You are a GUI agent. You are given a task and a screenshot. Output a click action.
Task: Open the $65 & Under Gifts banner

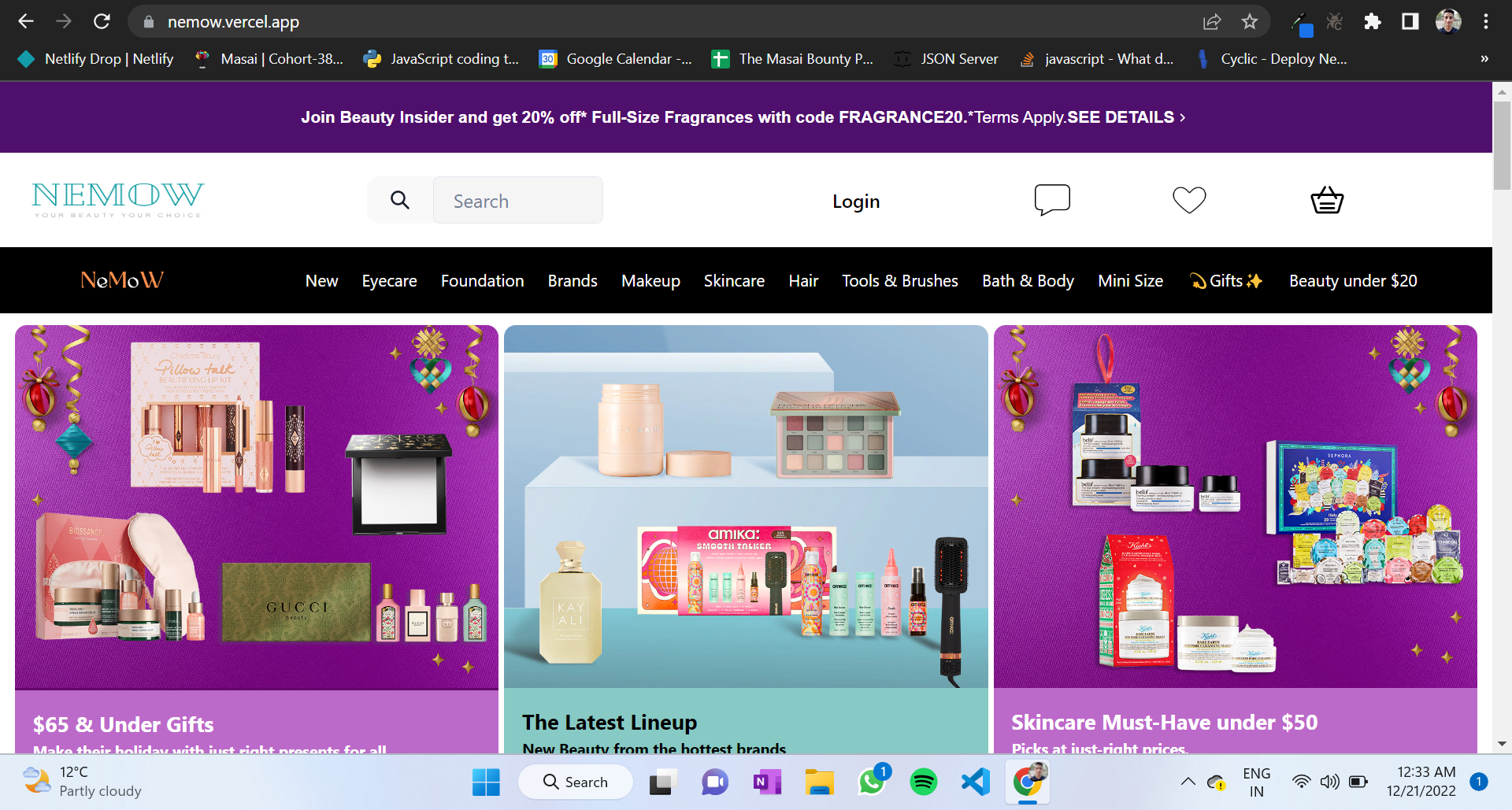point(257,538)
